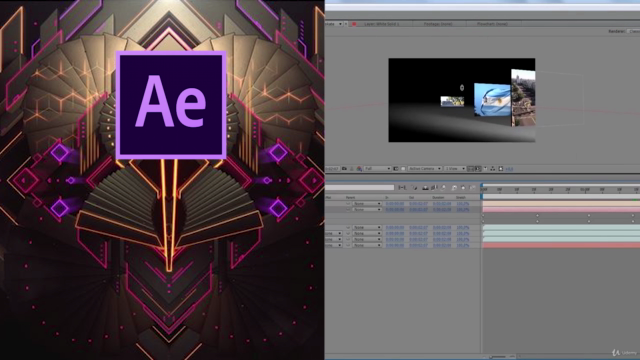Toggle pixel aspect ratio correction

471,169
